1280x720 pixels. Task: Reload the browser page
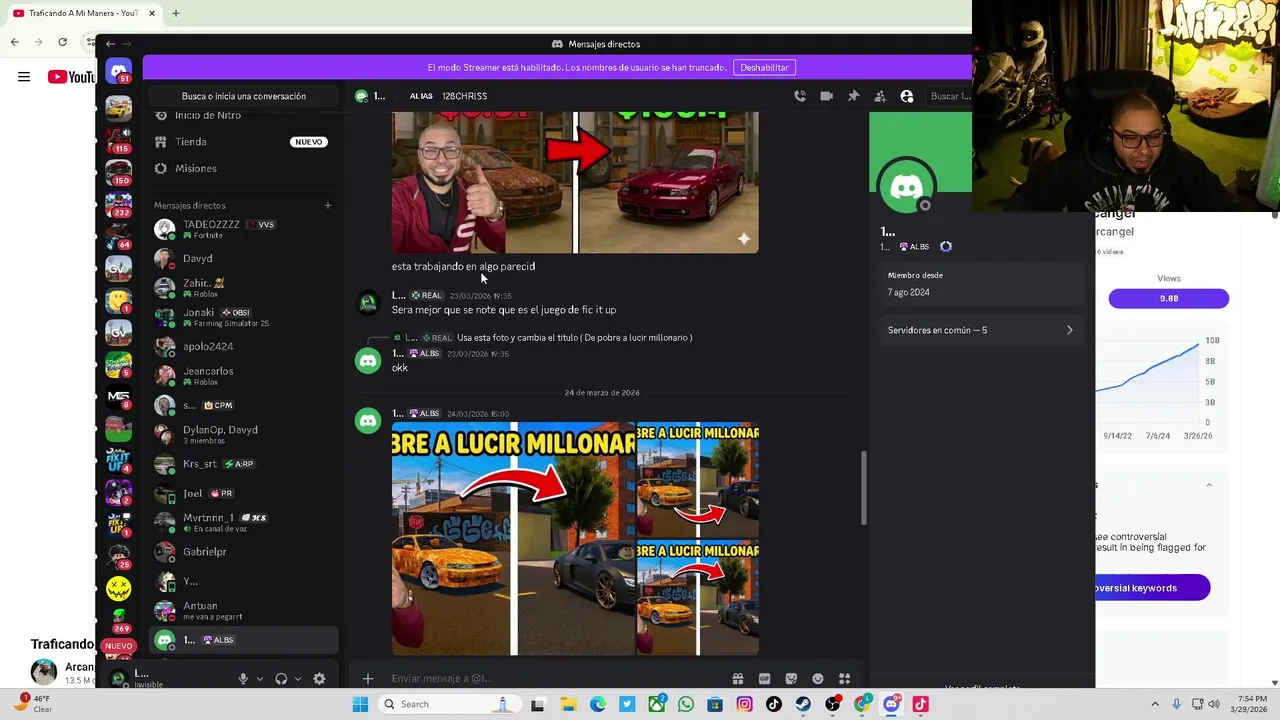pos(63,42)
